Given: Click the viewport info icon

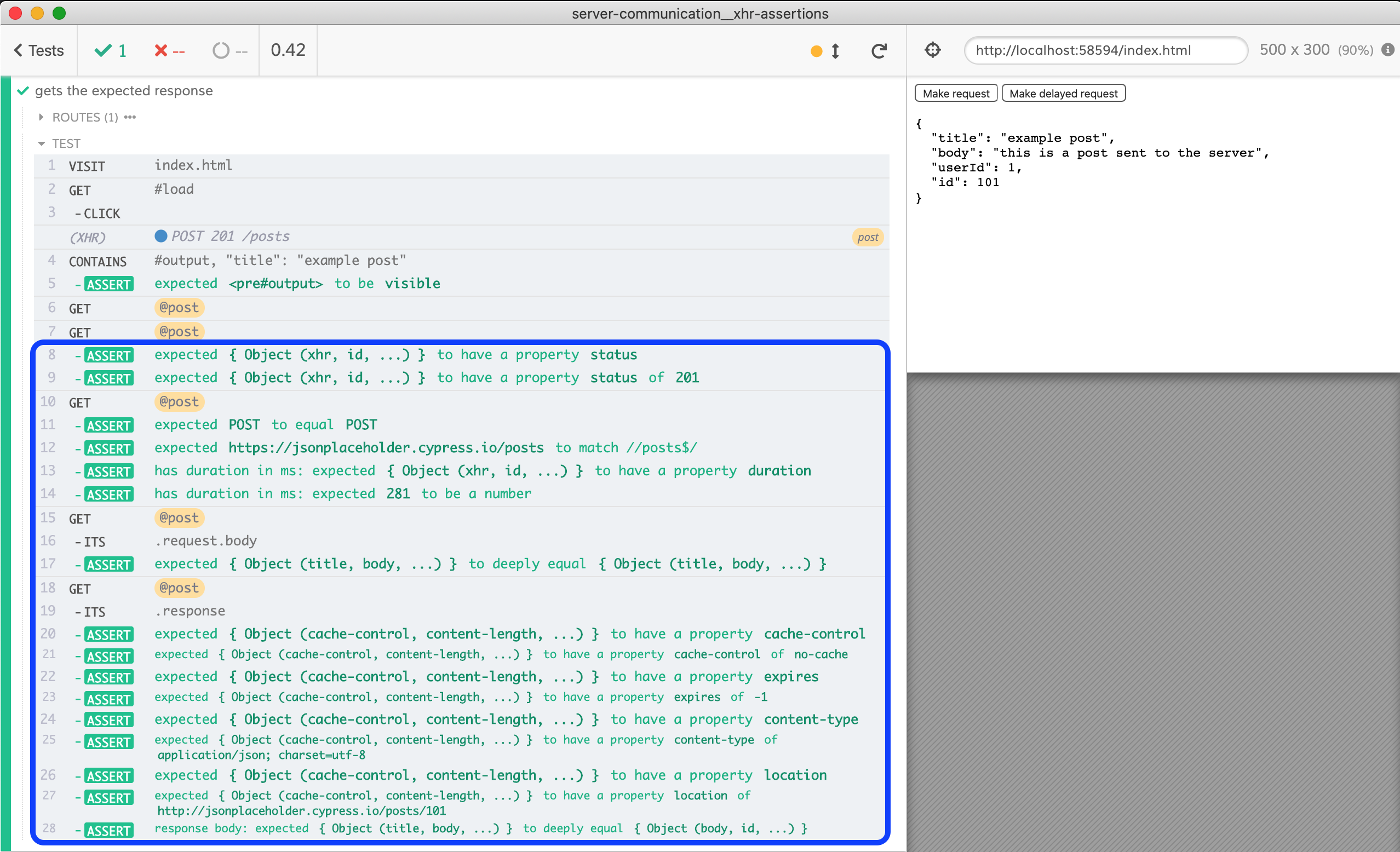Looking at the screenshot, I should tap(1387, 50).
